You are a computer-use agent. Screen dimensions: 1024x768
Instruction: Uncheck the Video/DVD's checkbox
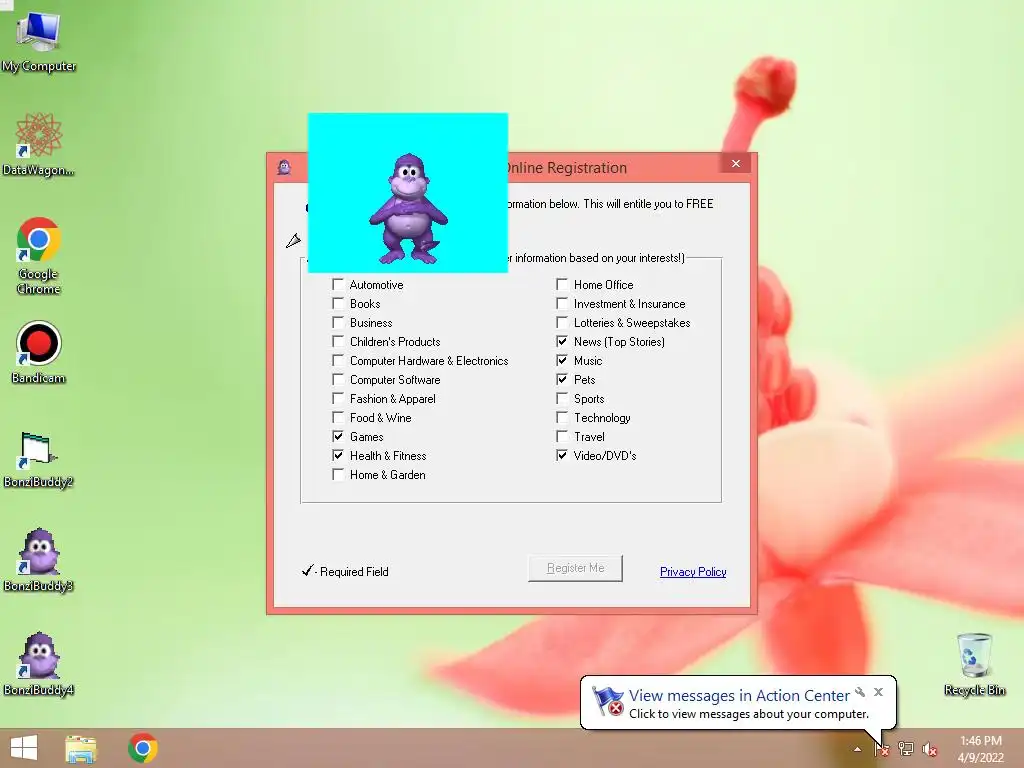click(x=562, y=455)
